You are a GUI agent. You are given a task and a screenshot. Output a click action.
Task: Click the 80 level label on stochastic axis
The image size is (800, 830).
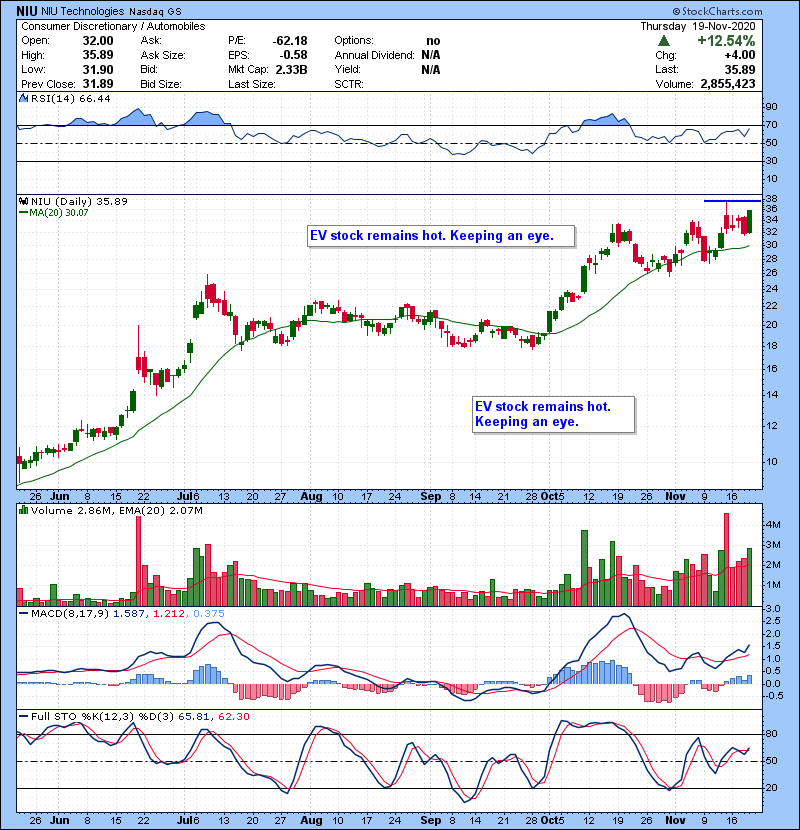[771, 734]
